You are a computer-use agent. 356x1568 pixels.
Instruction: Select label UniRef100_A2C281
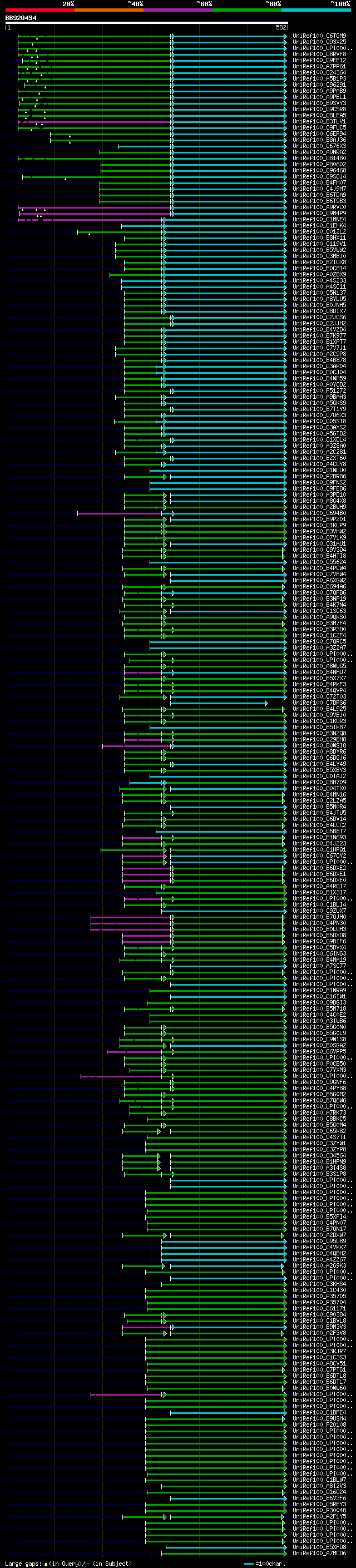click(x=319, y=452)
